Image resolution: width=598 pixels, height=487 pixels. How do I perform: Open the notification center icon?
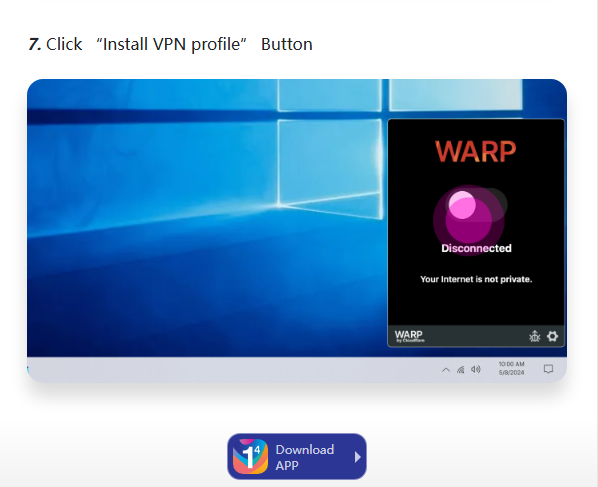coord(548,369)
